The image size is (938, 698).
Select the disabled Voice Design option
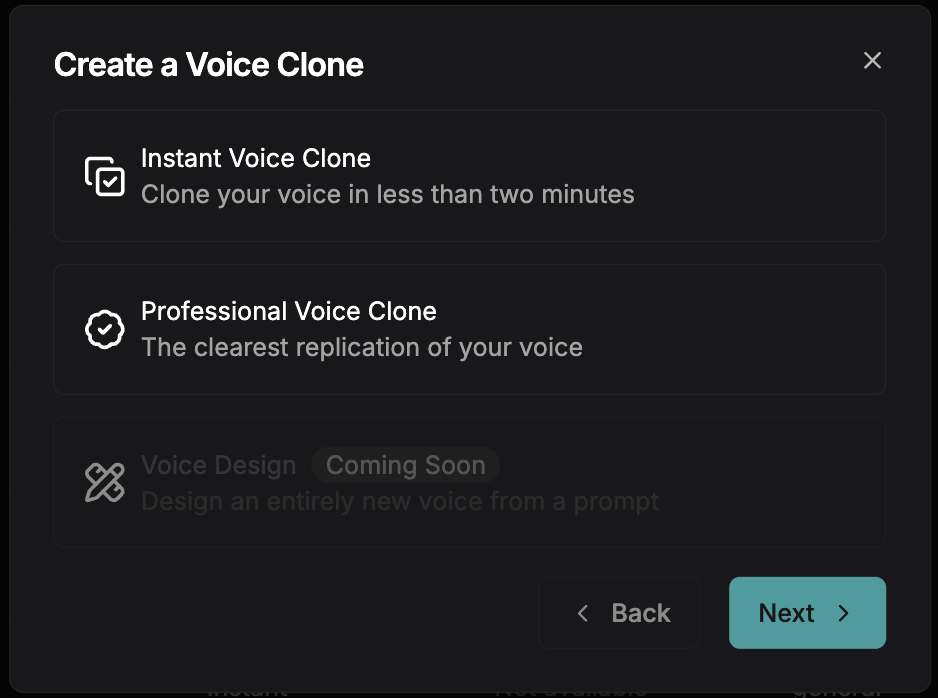pos(469,483)
